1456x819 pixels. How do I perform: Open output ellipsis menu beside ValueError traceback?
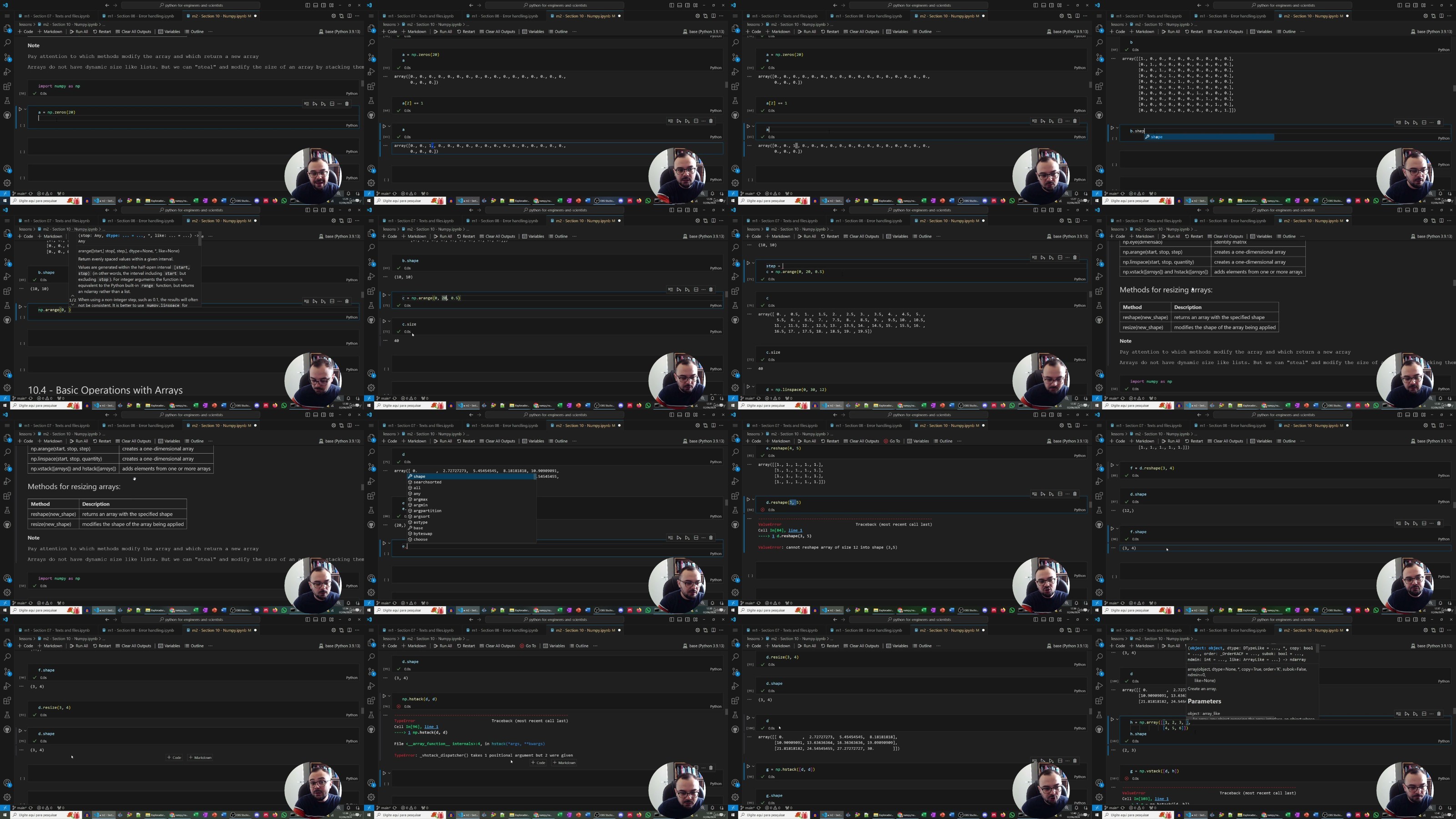point(749,518)
